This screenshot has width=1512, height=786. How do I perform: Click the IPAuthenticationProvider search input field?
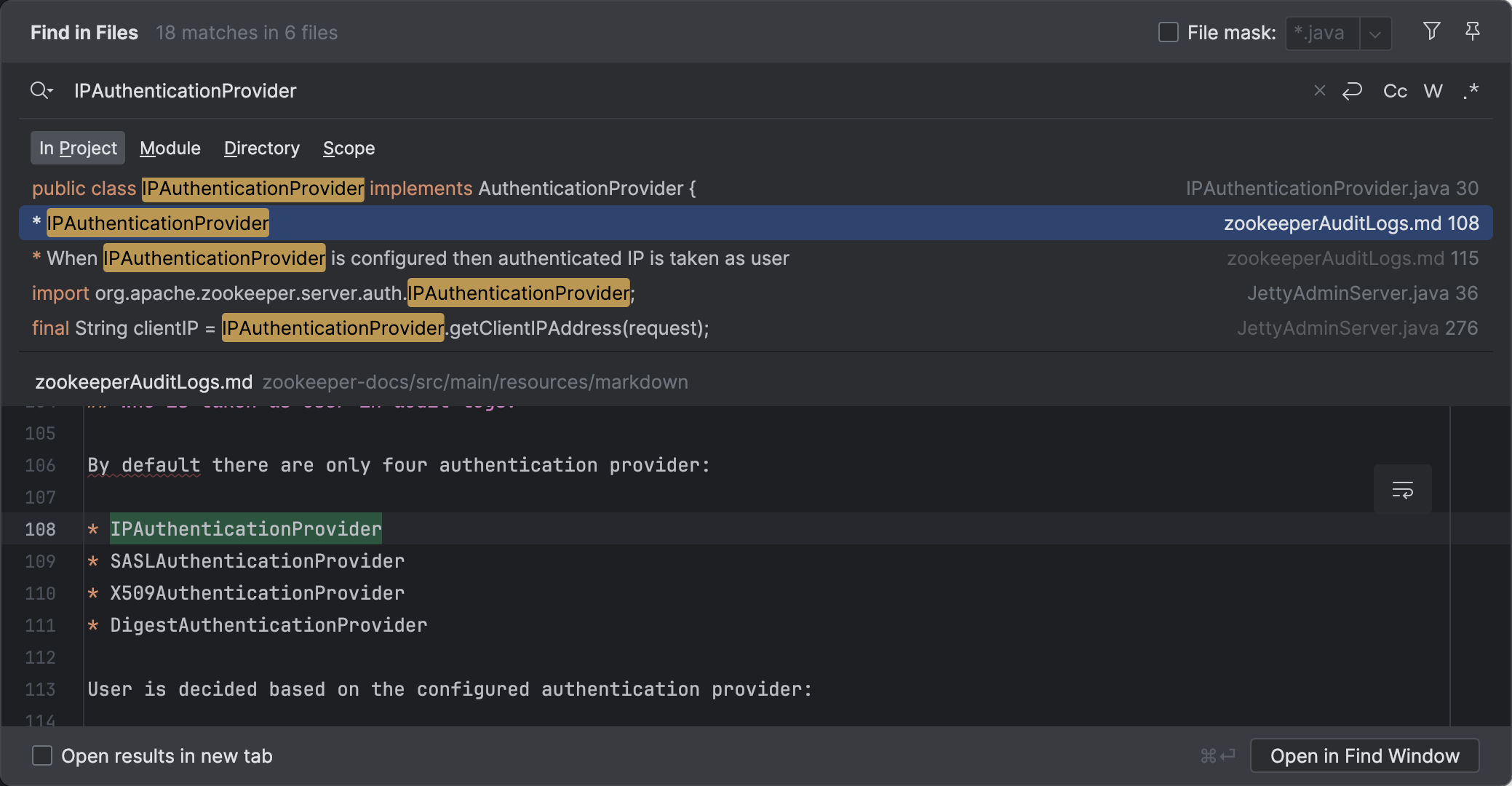click(x=684, y=91)
